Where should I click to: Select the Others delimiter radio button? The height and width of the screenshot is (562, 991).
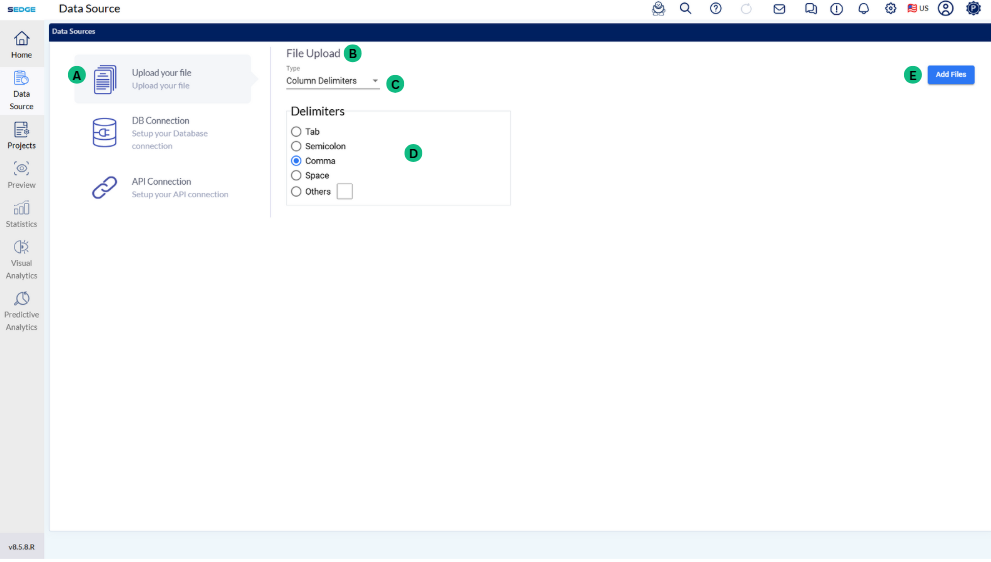[x=296, y=192]
